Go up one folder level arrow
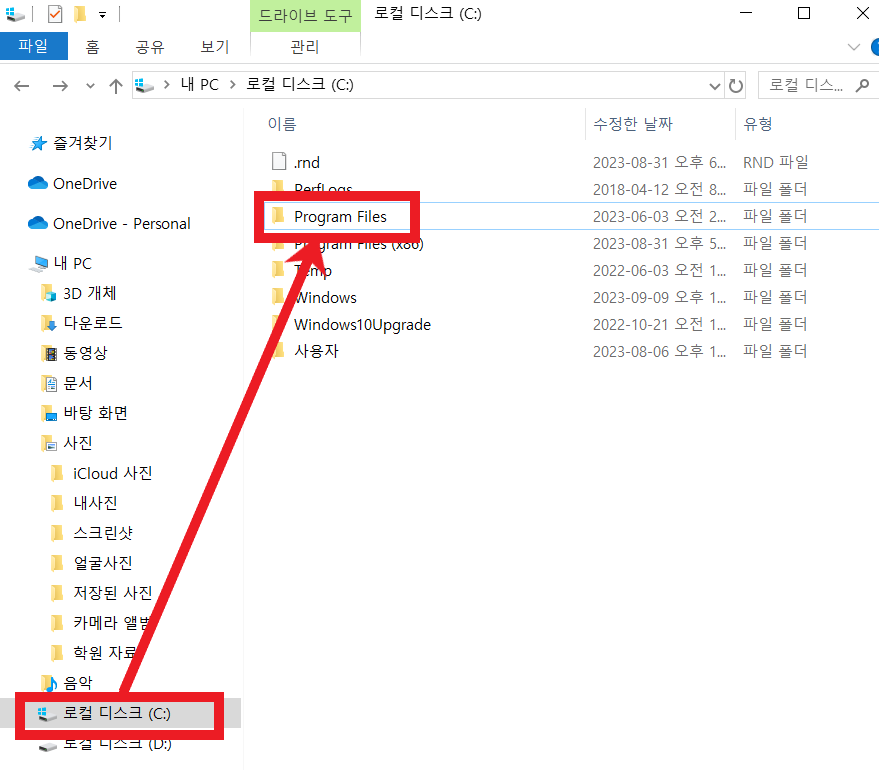Screen dimensions: 879x770 115,86
